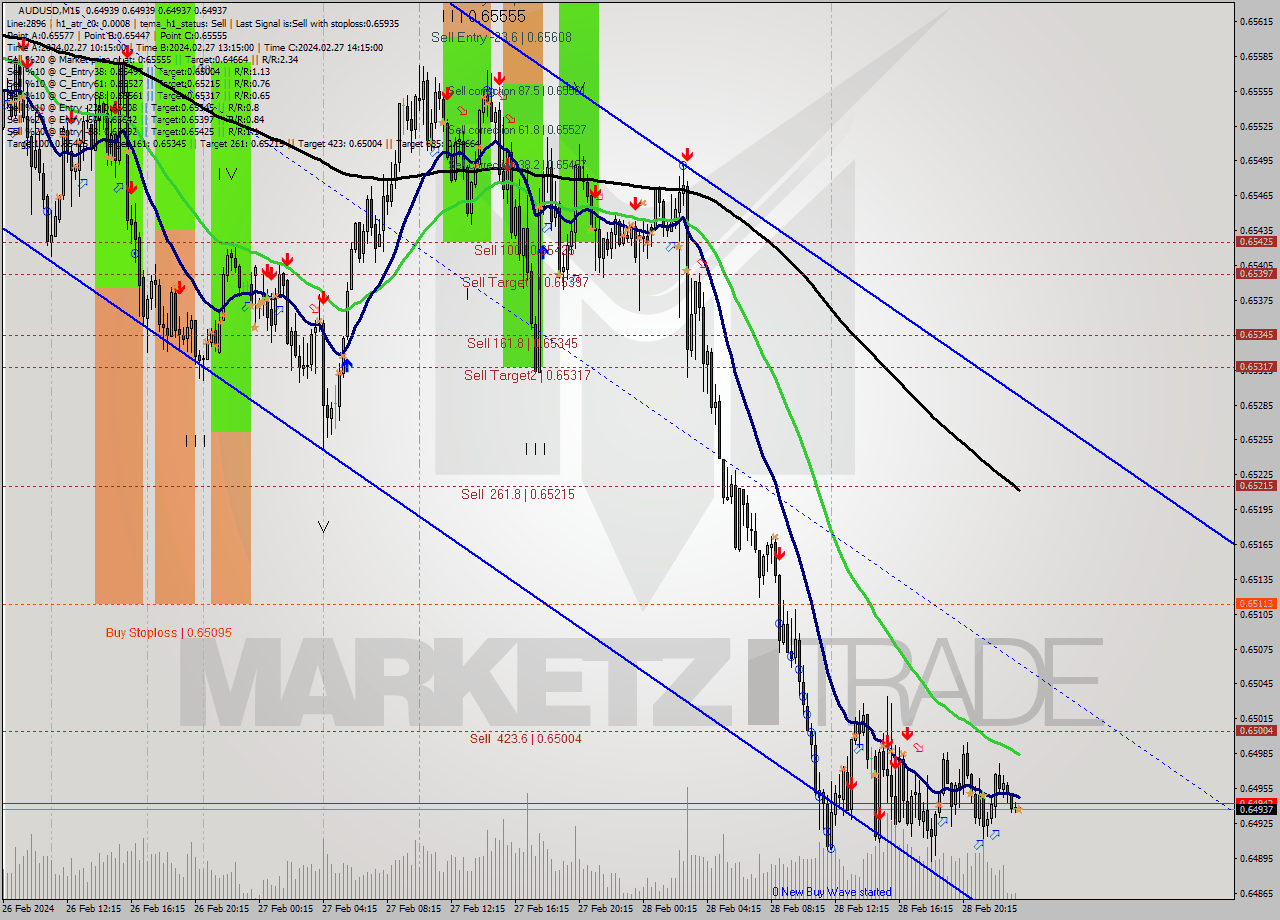Click the 'Point C:0.65555' info text
1280x920 pixels.
(x=195, y=35)
